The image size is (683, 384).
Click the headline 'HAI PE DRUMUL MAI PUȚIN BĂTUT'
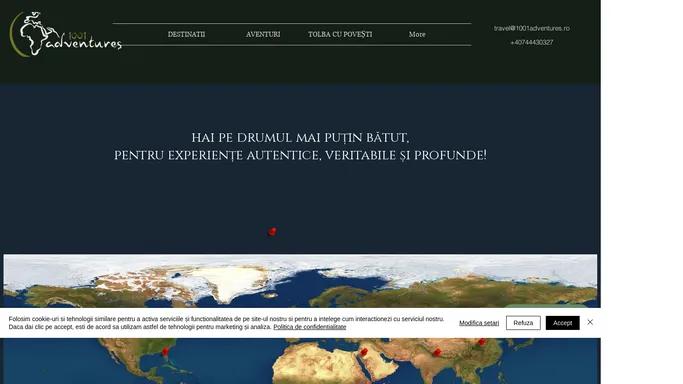coord(300,138)
